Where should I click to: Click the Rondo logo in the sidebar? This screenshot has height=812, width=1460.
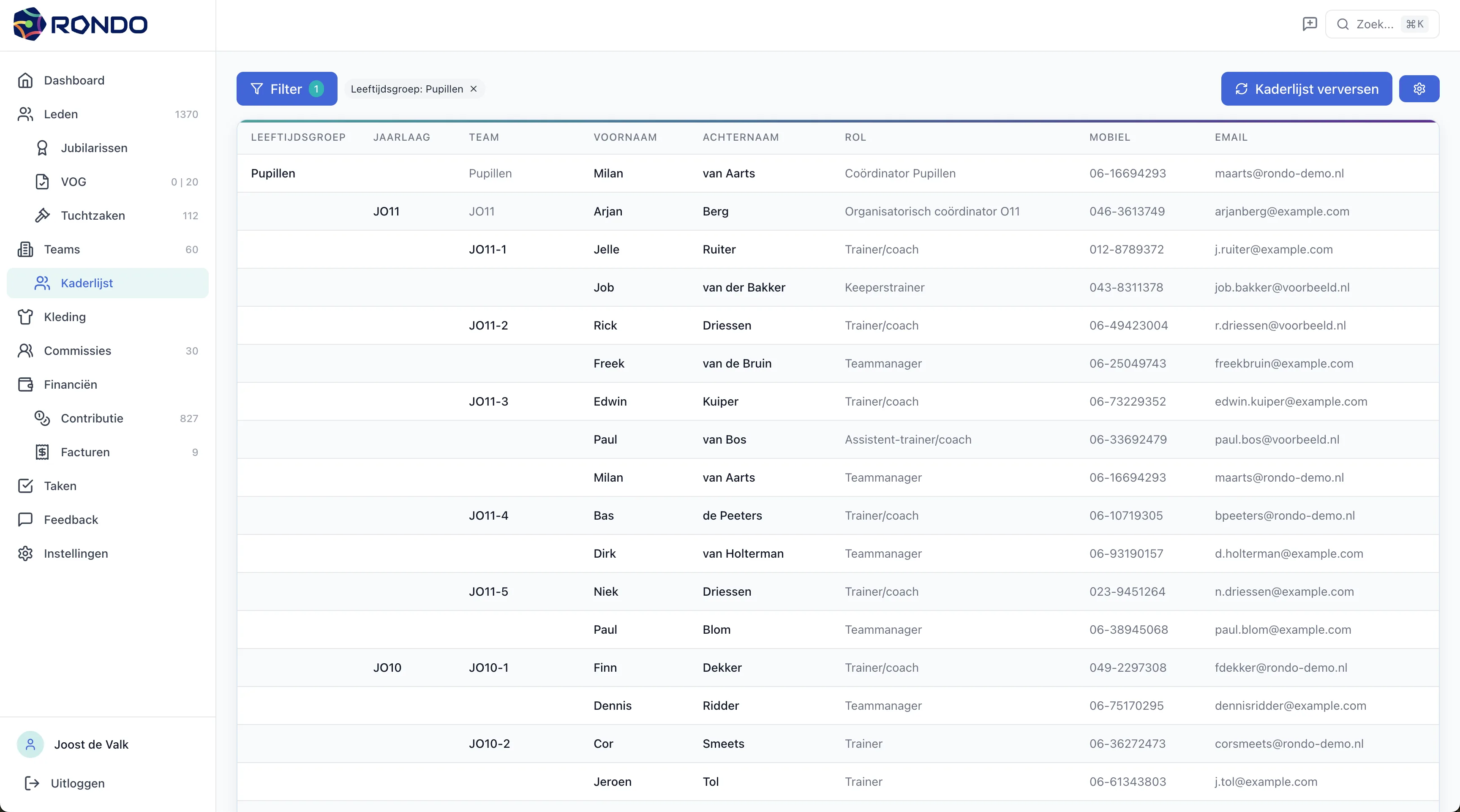(80, 25)
